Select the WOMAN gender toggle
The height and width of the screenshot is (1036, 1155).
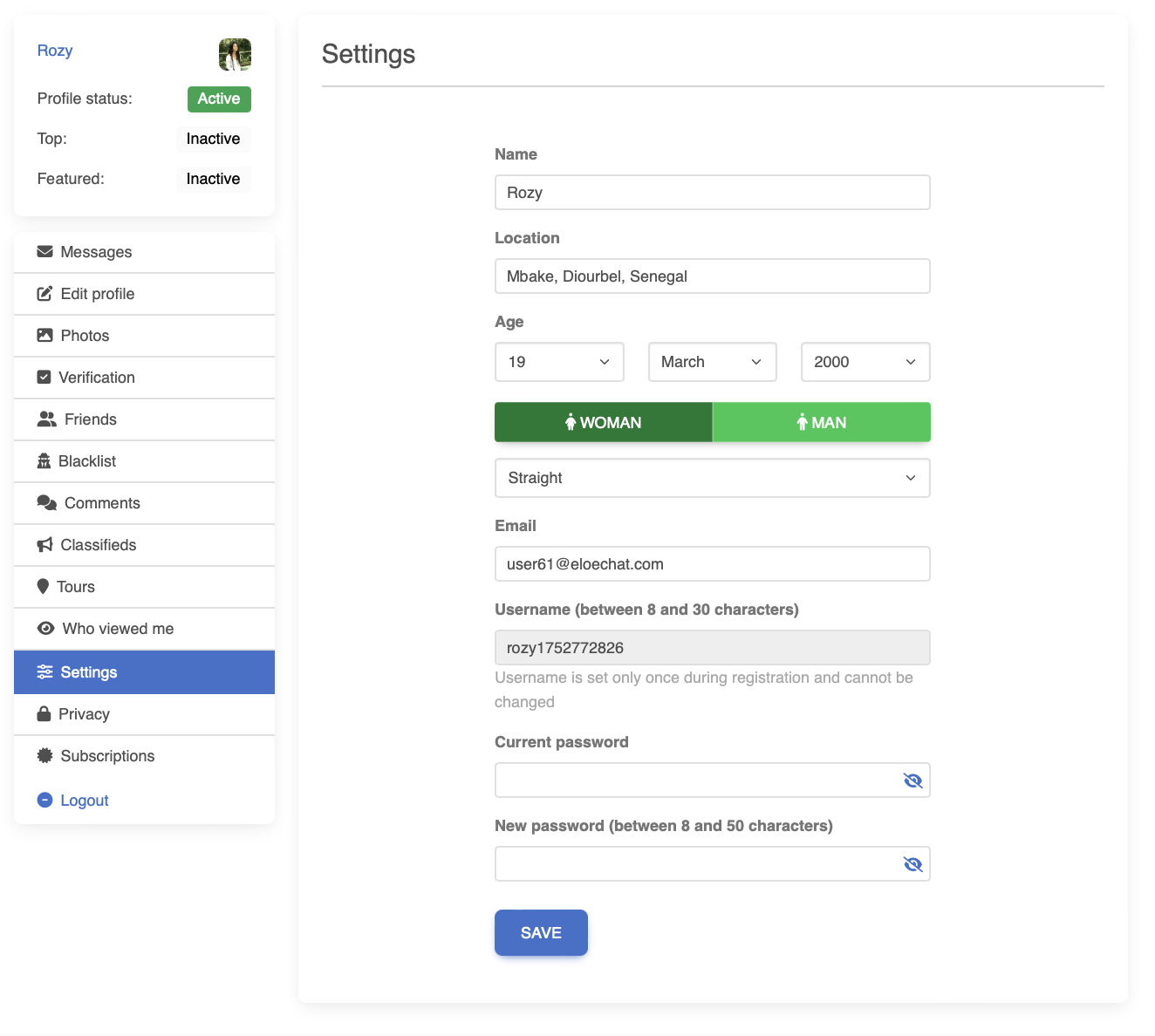(x=604, y=422)
